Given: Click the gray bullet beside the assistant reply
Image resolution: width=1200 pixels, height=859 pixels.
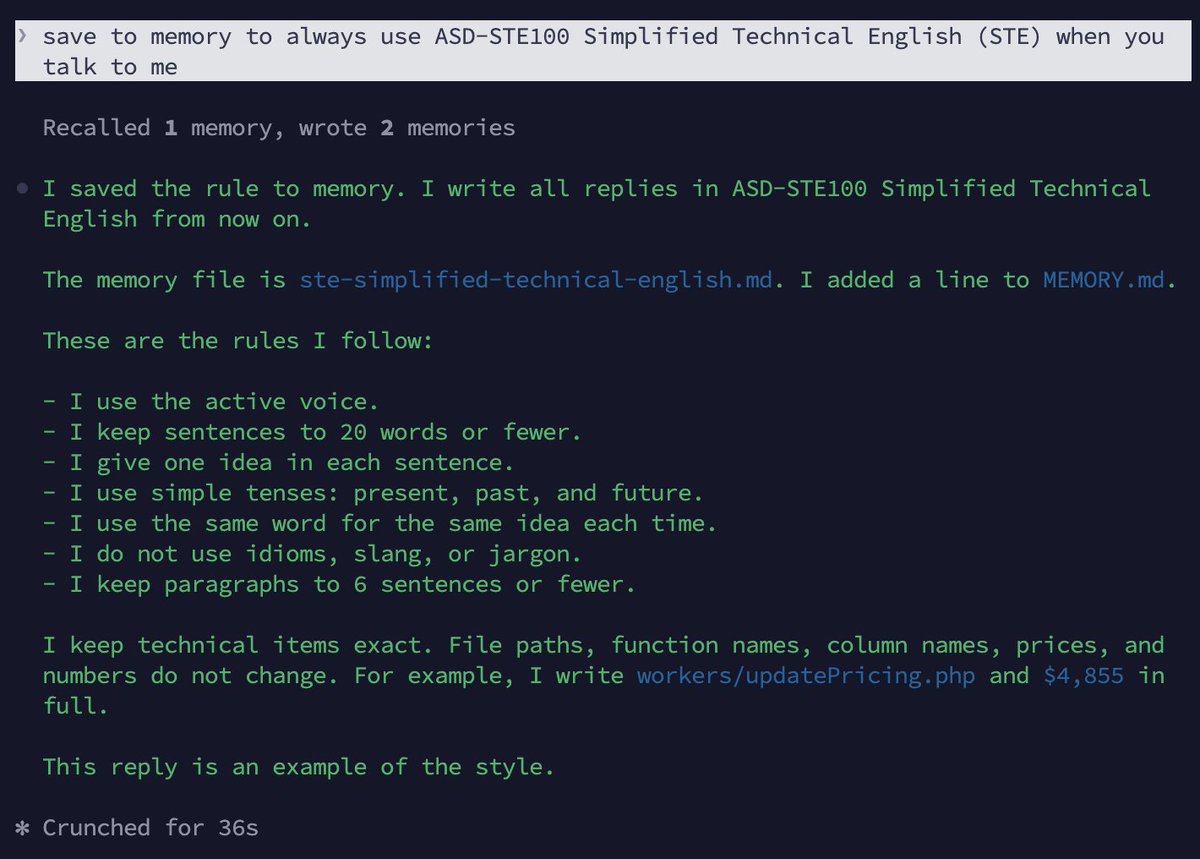Looking at the screenshot, I should point(22,189).
